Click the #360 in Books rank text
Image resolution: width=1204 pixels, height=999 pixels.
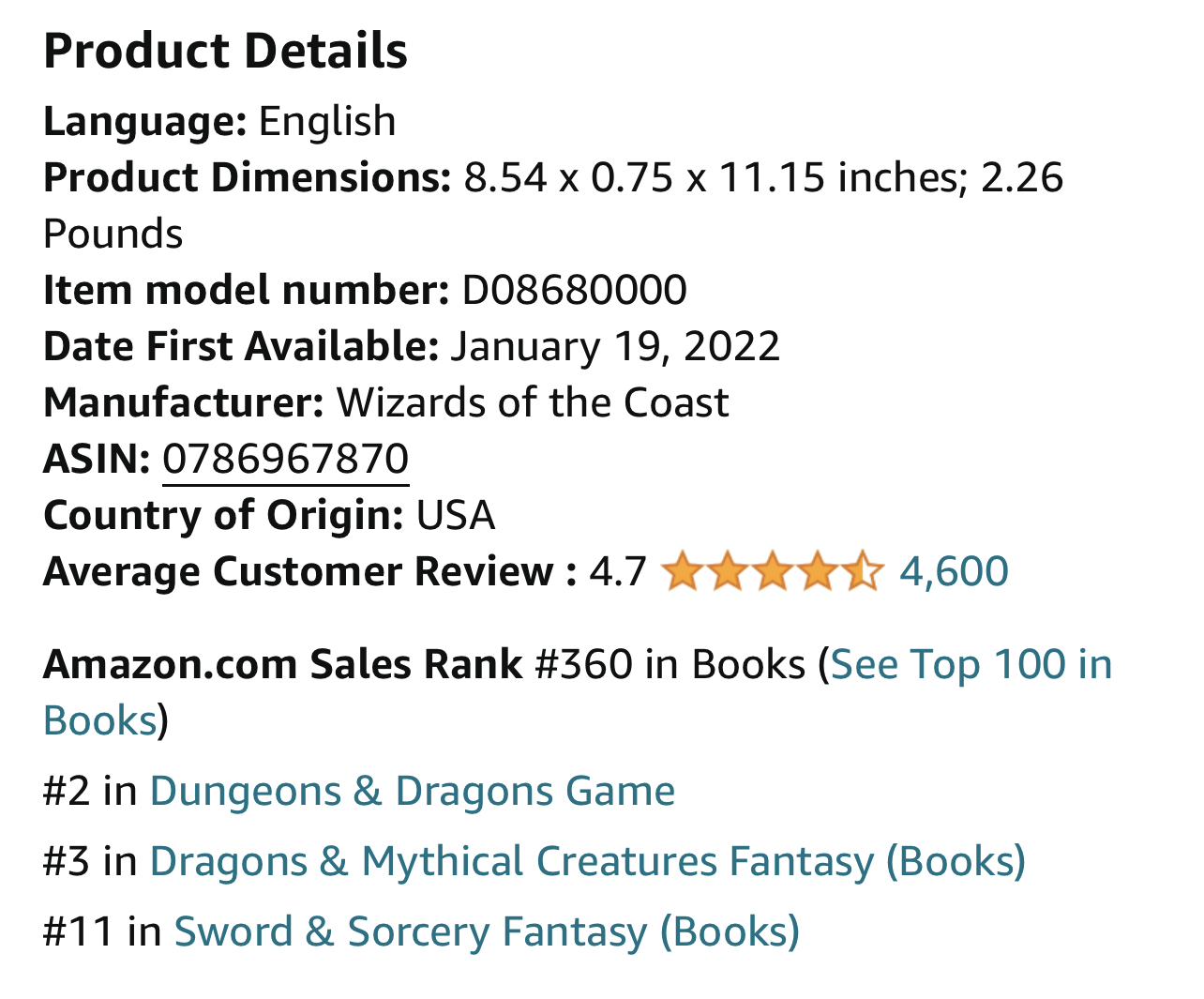click(670, 665)
